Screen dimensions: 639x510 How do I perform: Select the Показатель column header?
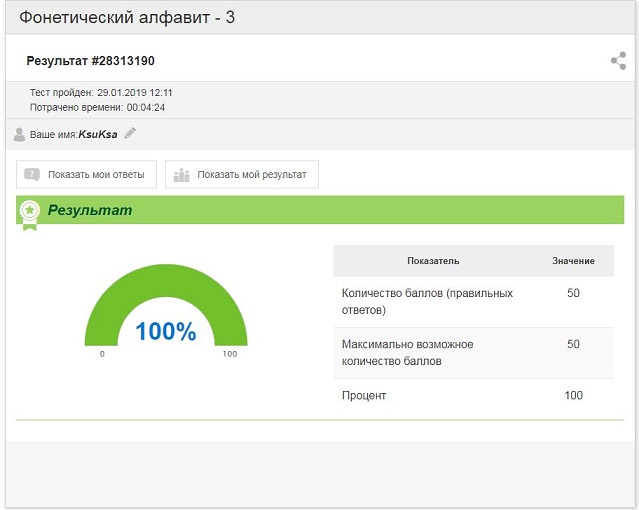[433, 261]
